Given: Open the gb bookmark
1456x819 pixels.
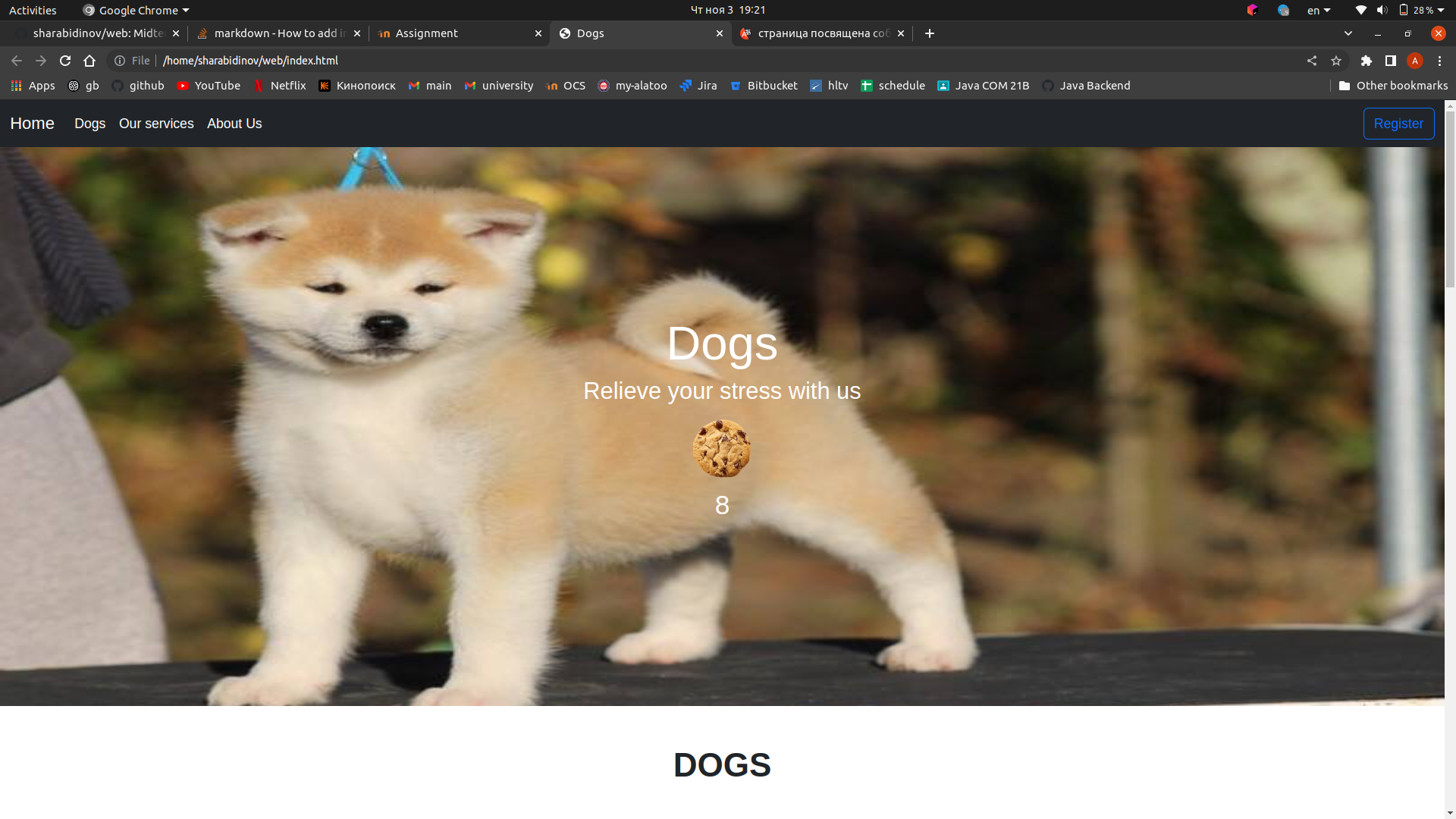Looking at the screenshot, I should pyautogui.click(x=83, y=86).
